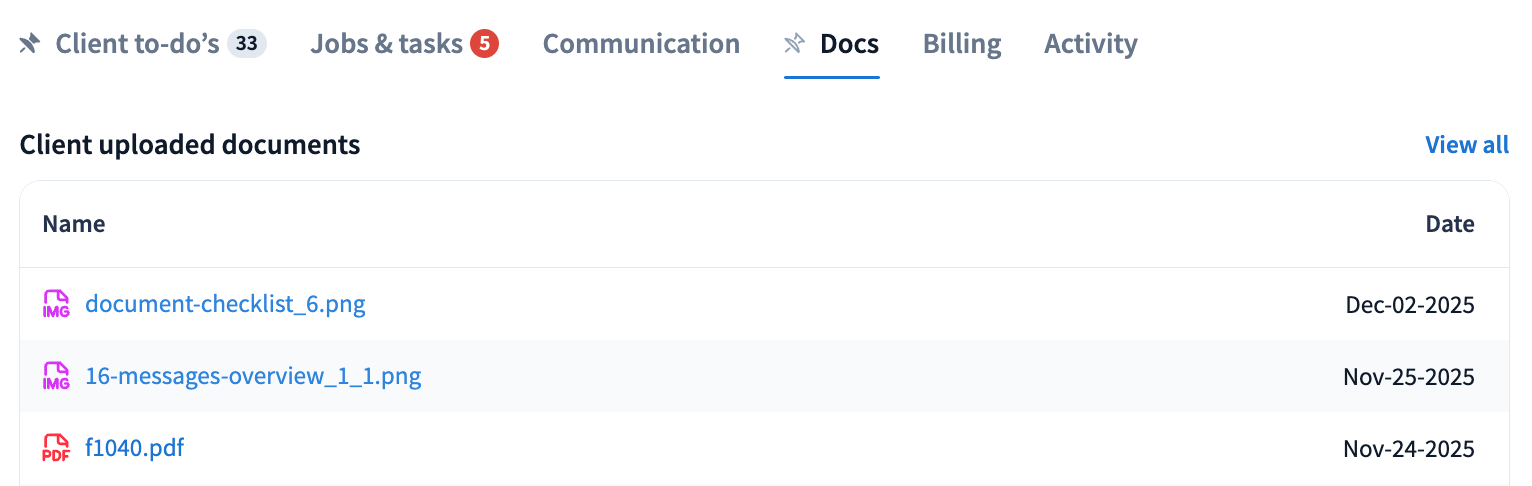The image size is (1532, 486).
Task: Open the Jobs & tasks tab
Action: pos(386,44)
